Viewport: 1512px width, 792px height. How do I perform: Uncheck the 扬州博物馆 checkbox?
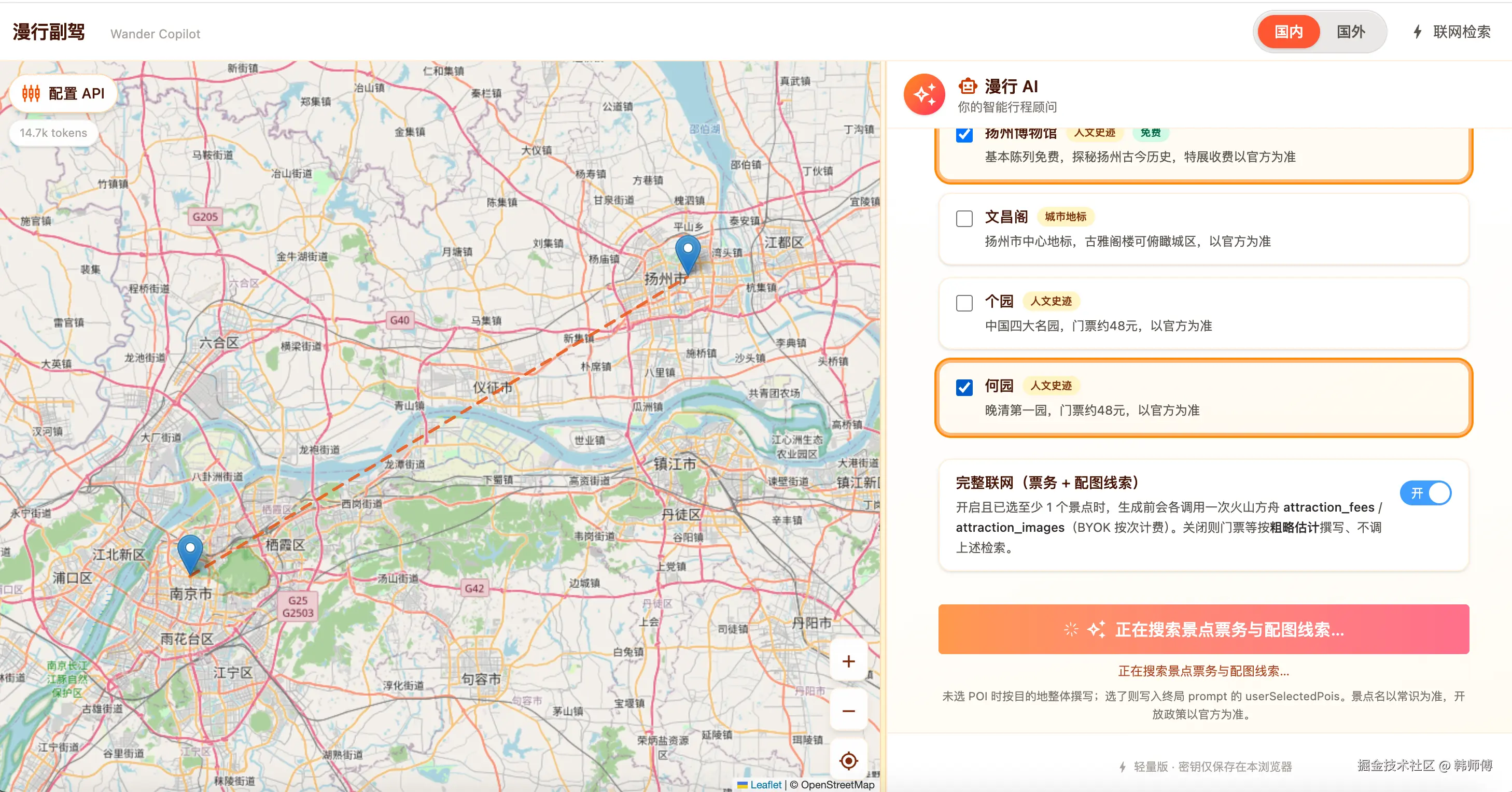964,134
